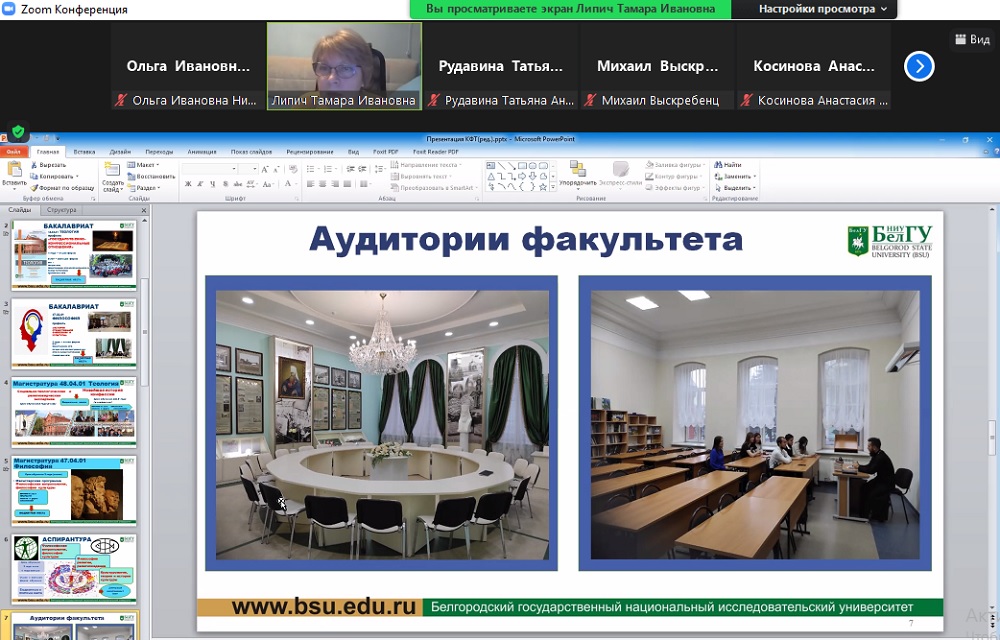Click the blue next participants arrow

pyautogui.click(x=919, y=66)
